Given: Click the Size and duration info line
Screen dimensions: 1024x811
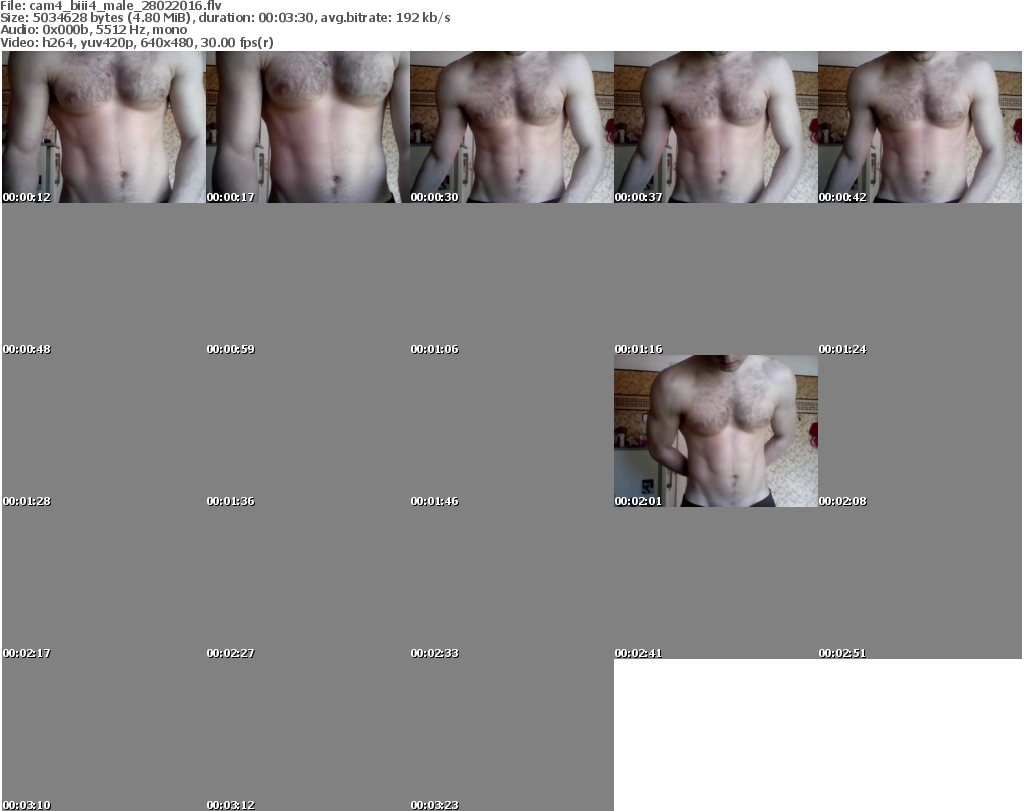Looking at the screenshot, I should coord(225,18).
